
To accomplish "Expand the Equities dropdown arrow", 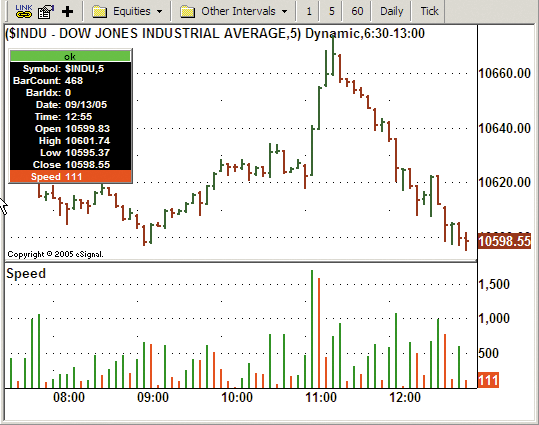I will tap(160, 12).
